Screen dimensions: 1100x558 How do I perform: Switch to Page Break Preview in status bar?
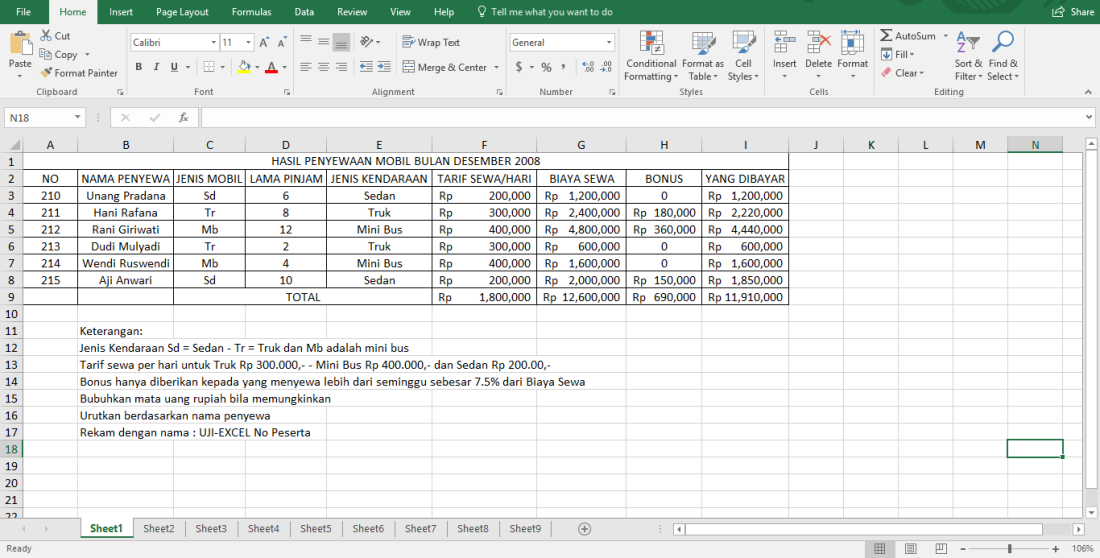point(941,548)
